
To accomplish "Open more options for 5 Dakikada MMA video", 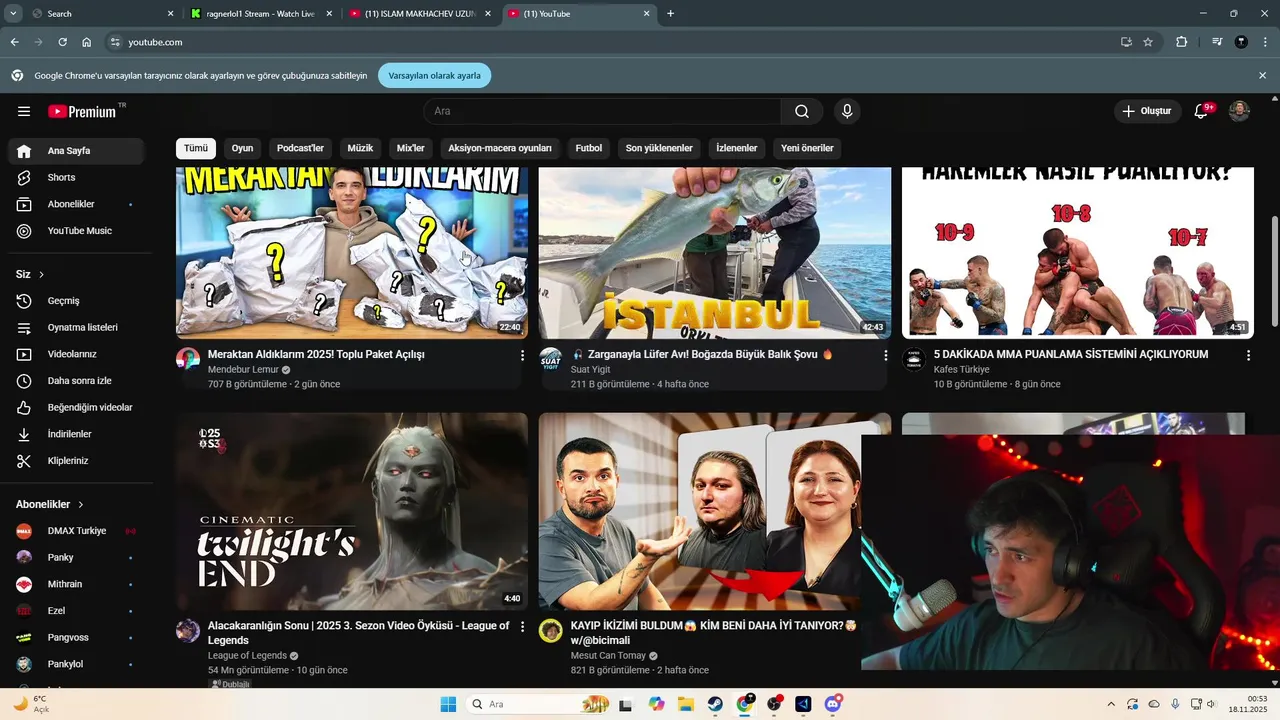I will 1248,355.
